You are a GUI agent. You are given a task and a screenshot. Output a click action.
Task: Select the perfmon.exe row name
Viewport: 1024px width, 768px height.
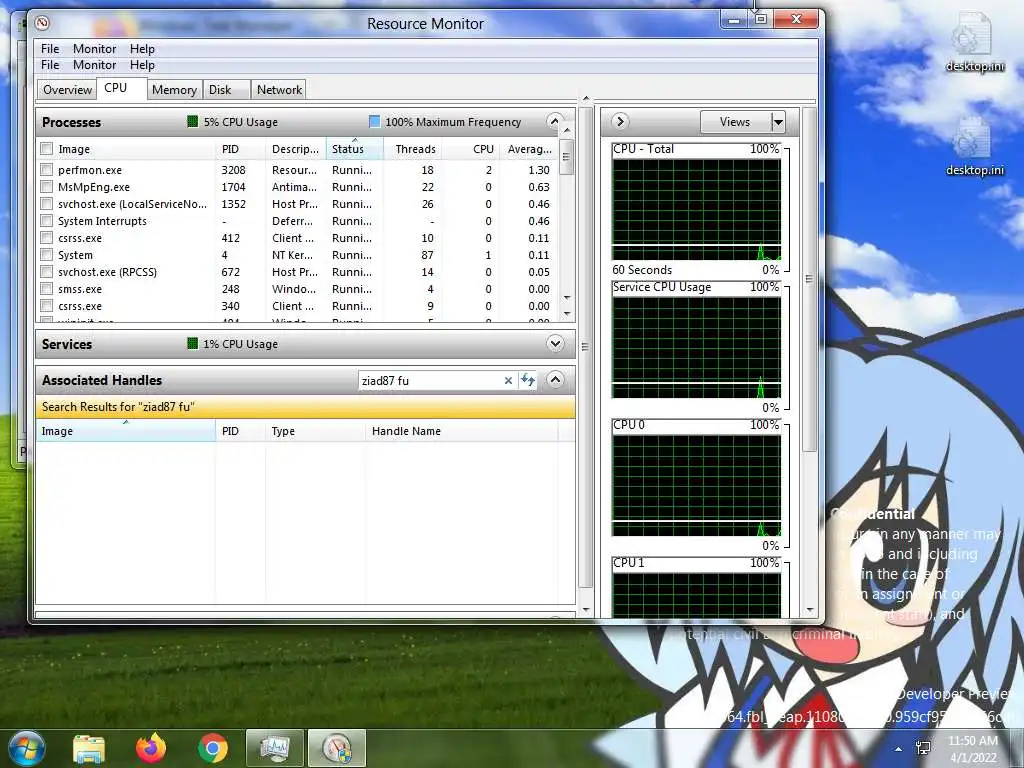pos(89,170)
